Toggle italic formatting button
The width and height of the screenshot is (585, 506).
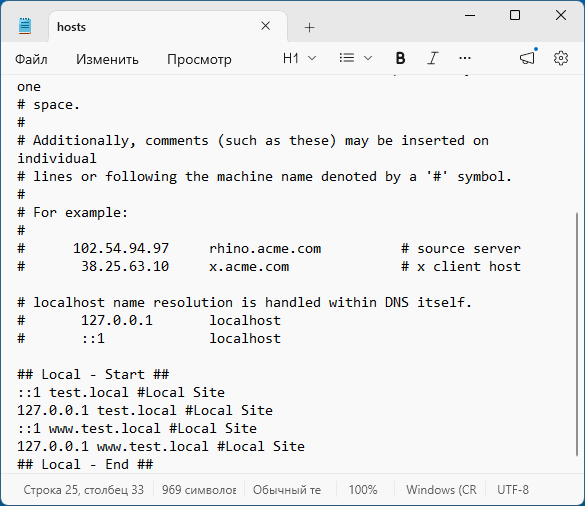pyautogui.click(x=432, y=58)
